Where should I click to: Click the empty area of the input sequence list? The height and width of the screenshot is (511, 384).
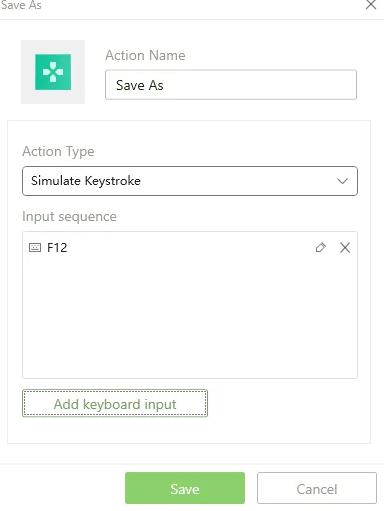click(x=190, y=317)
